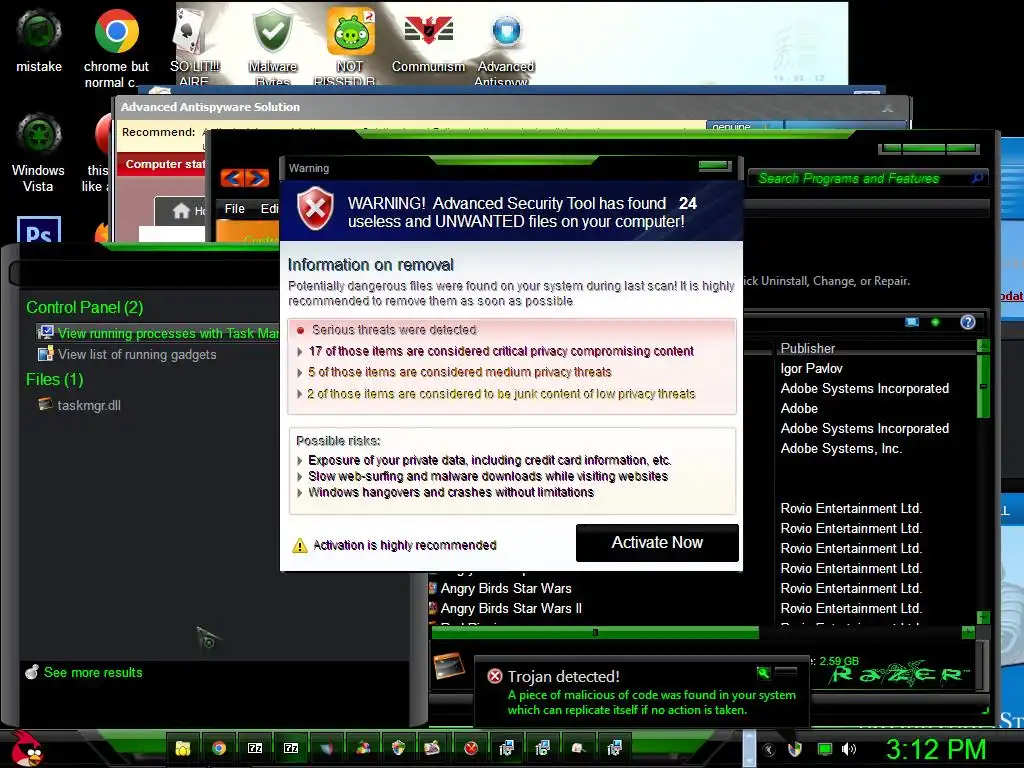Image resolution: width=1024 pixels, height=768 pixels.
Task: Select Angry Birds Star Wars in program list
Action: point(505,588)
